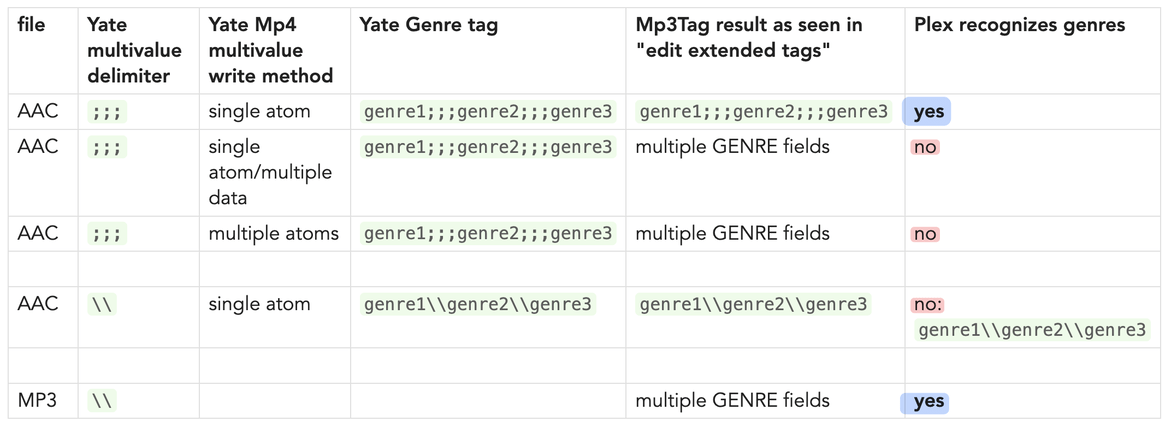
Task: Click 'genre1\\genre2\\genre3' in Yate Genre column
Action: 477,305
